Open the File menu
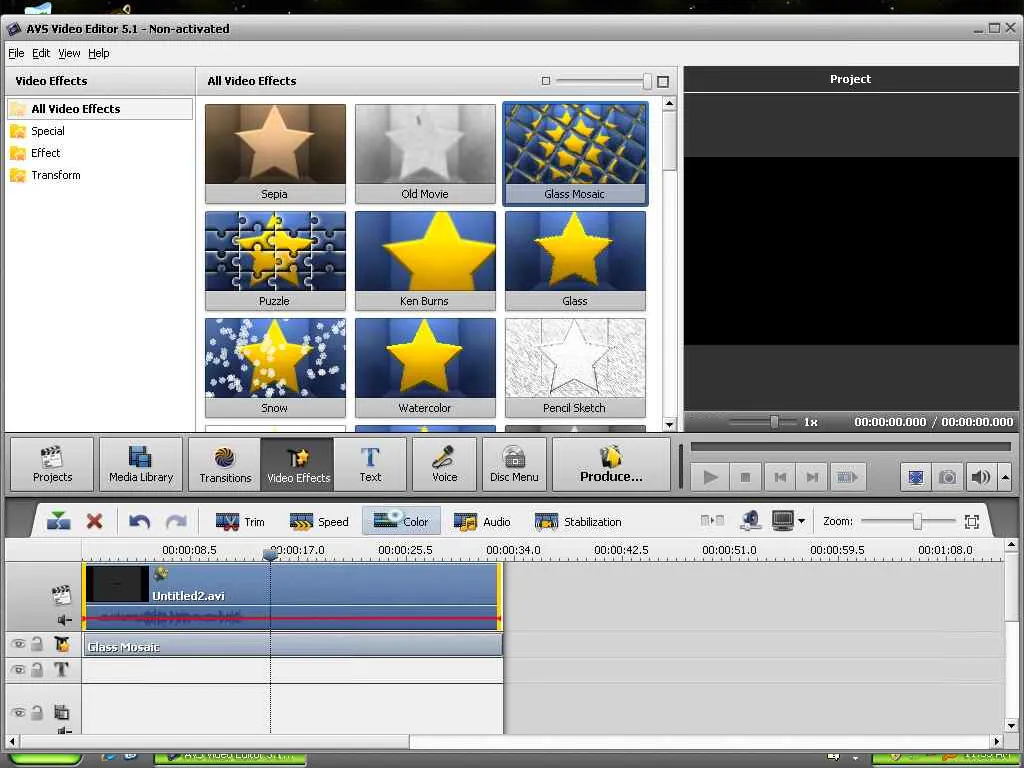The height and width of the screenshot is (768, 1024). tap(16, 53)
